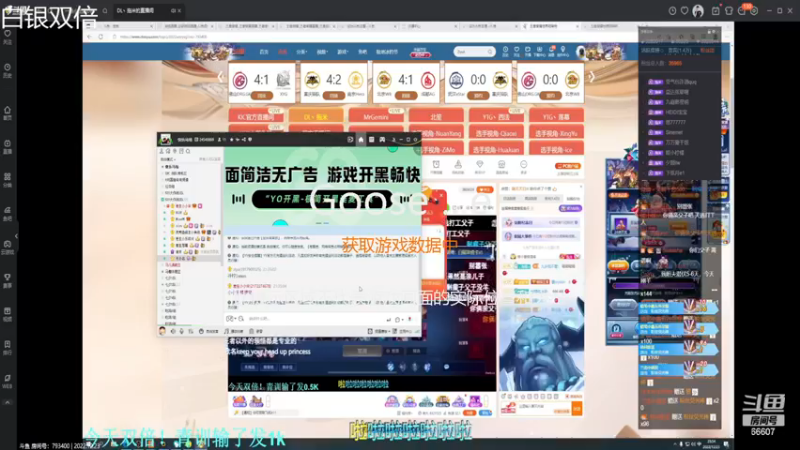Toggle the speaker icon in voice chat footer
The width and height of the screenshot is (800, 450).
click(173, 331)
